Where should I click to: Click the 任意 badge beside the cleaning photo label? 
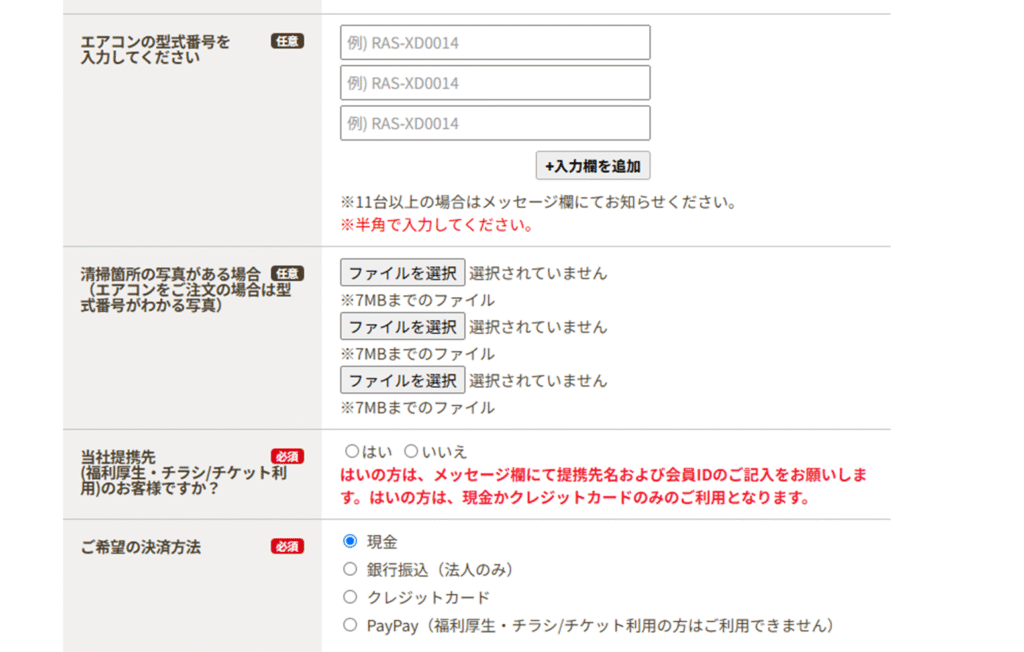pos(287,273)
